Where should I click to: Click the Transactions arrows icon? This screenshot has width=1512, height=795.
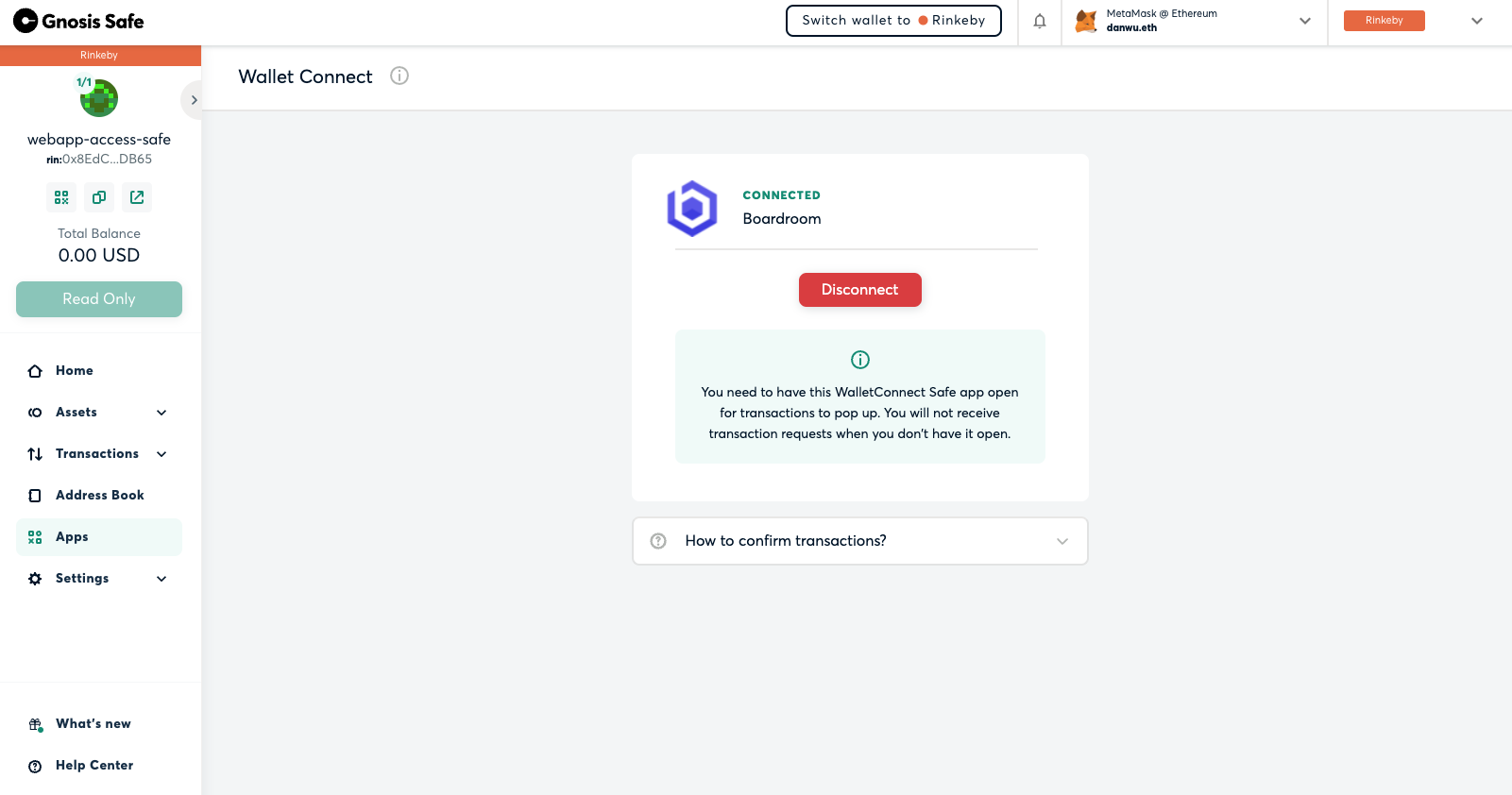click(x=35, y=454)
